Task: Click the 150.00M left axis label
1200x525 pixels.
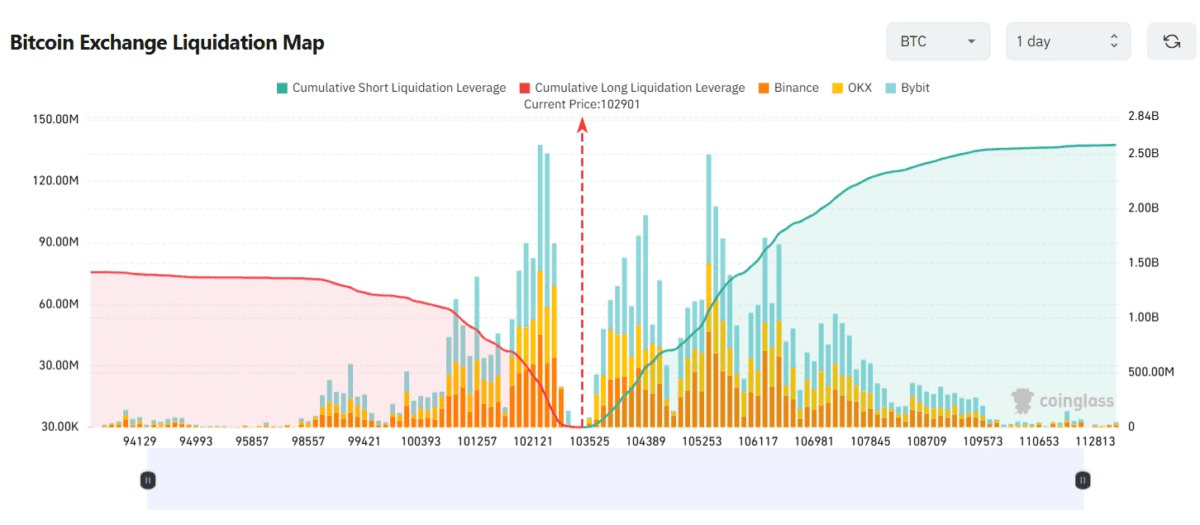Action: (x=57, y=119)
